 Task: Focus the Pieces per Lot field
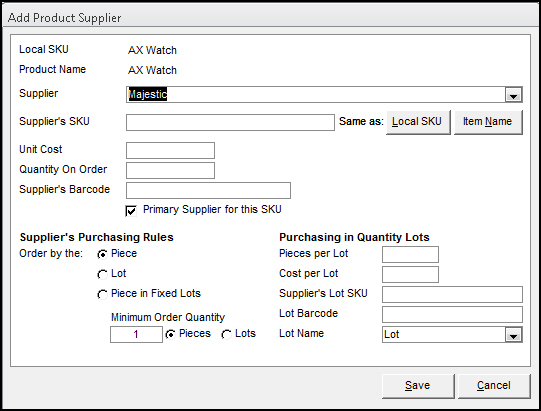[410, 255]
